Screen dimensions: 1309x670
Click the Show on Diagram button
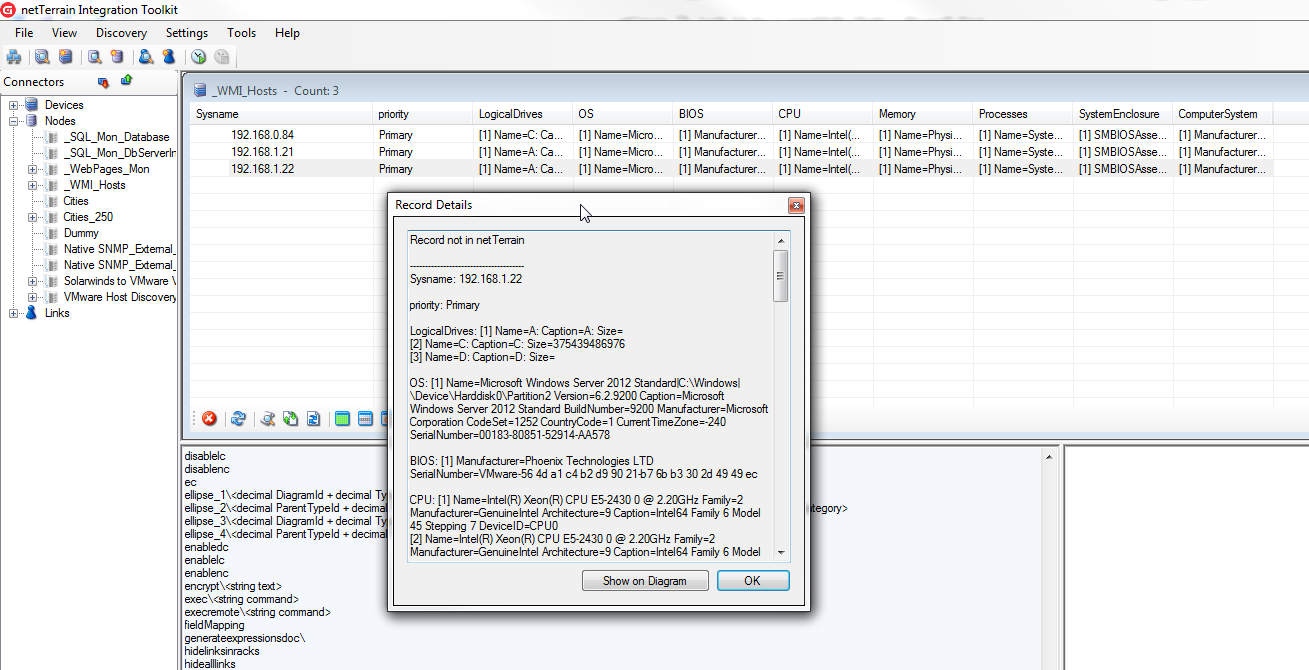(x=645, y=581)
